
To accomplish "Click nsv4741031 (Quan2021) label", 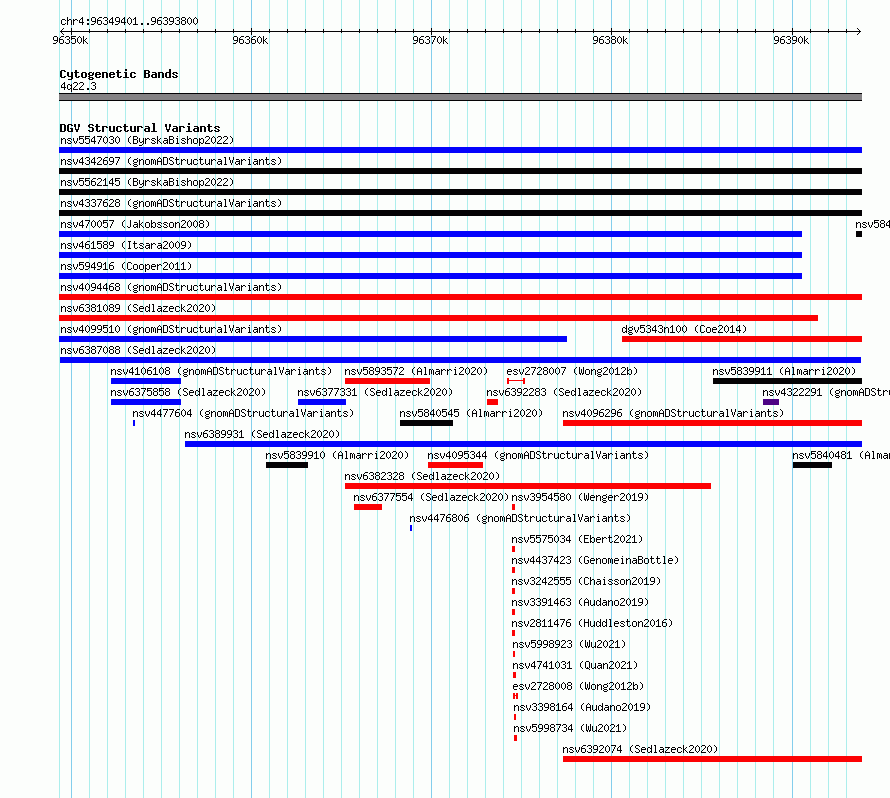I will click(576, 665).
